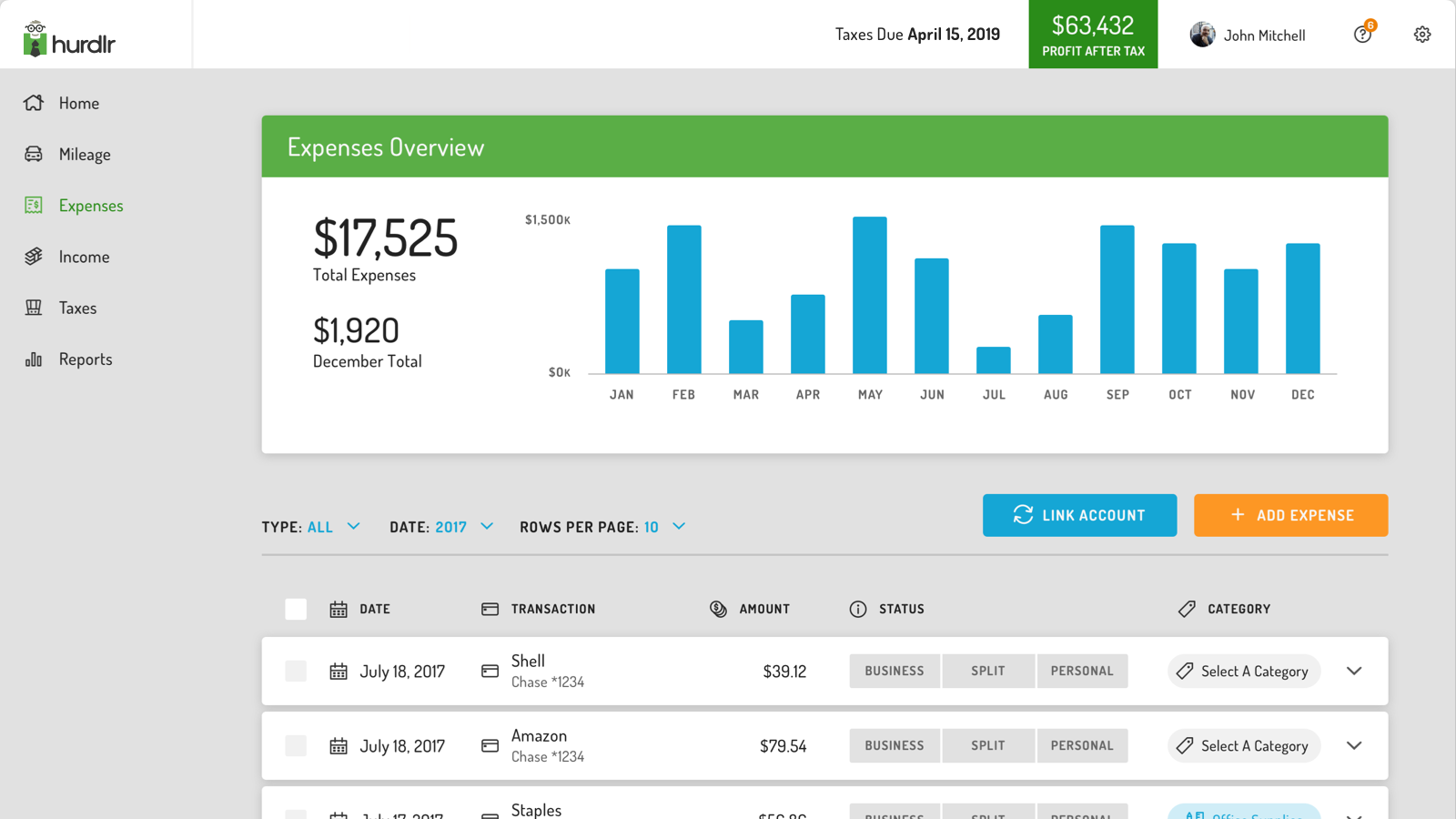Click the LINK ACCOUNT button
Viewport: 1456px width, 819px height.
pyautogui.click(x=1079, y=515)
